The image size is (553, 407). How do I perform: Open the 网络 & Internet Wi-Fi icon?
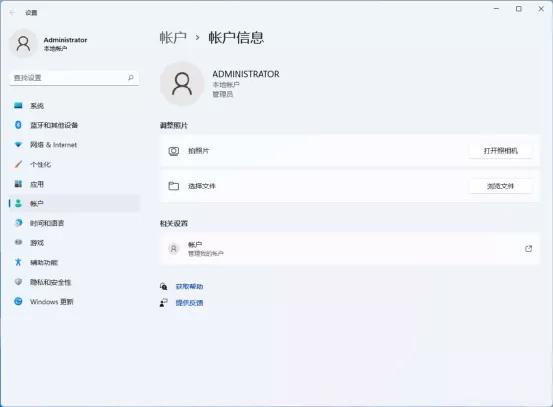tap(18, 145)
